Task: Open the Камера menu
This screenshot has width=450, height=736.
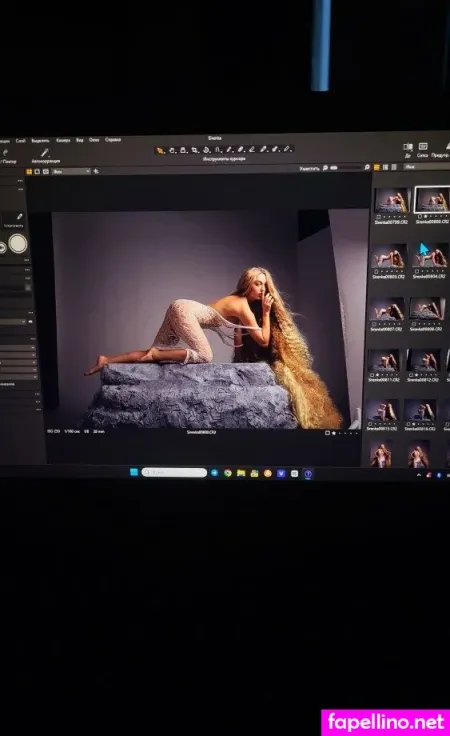Action: 63,140
